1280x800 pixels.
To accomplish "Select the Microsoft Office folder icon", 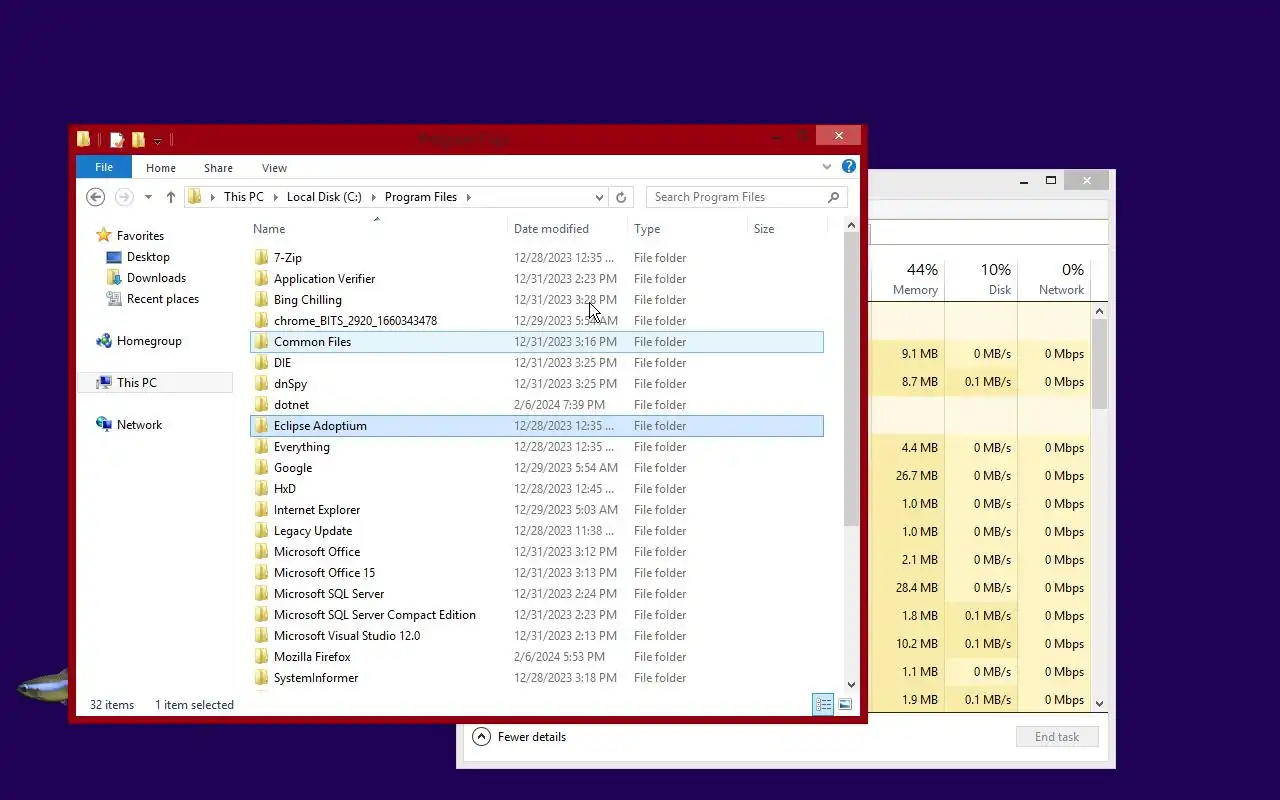I will pyautogui.click(x=261, y=552).
